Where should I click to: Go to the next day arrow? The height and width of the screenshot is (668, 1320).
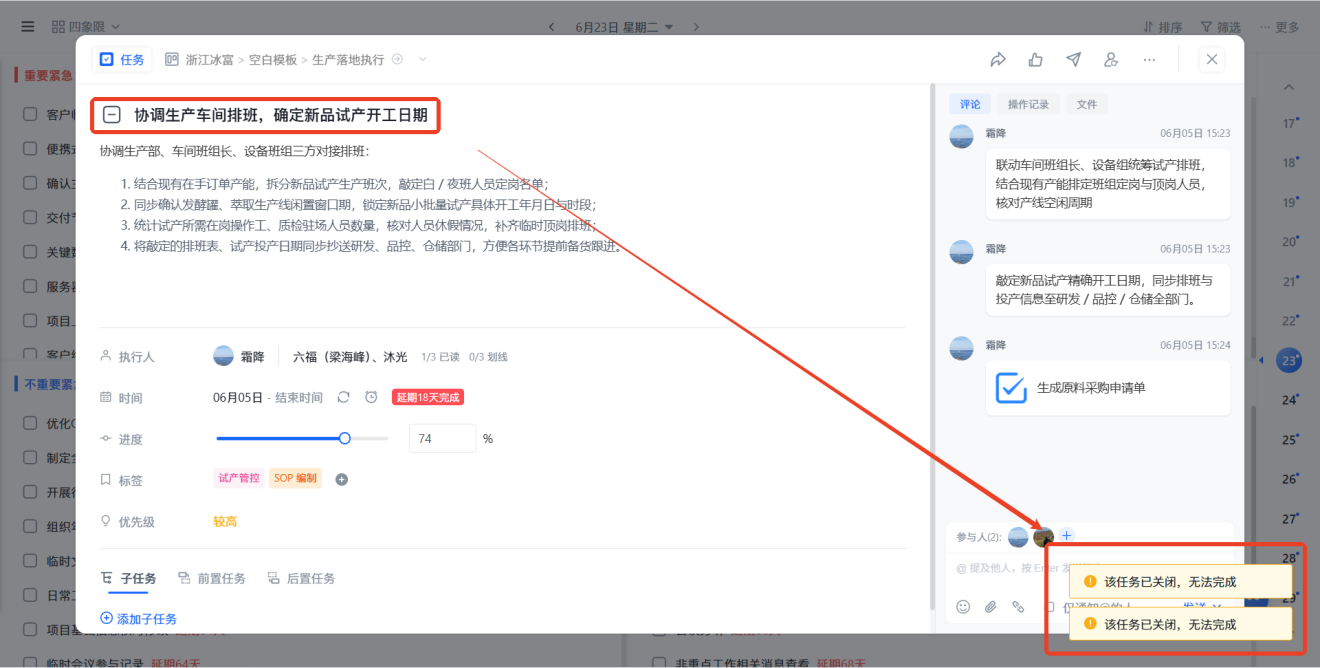point(697,27)
